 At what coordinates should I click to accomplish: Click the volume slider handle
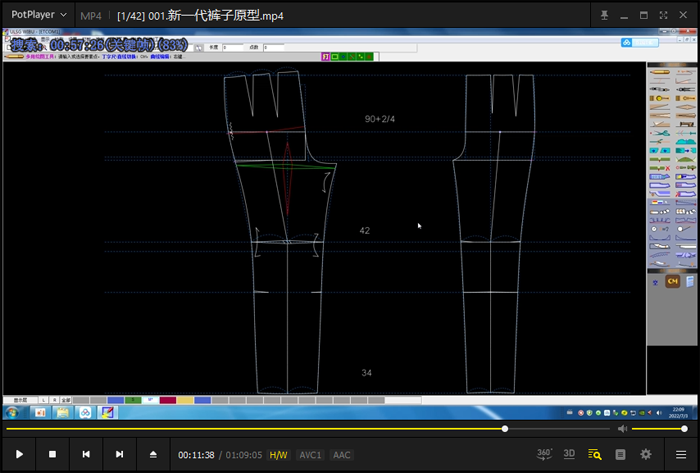tap(684, 429)
